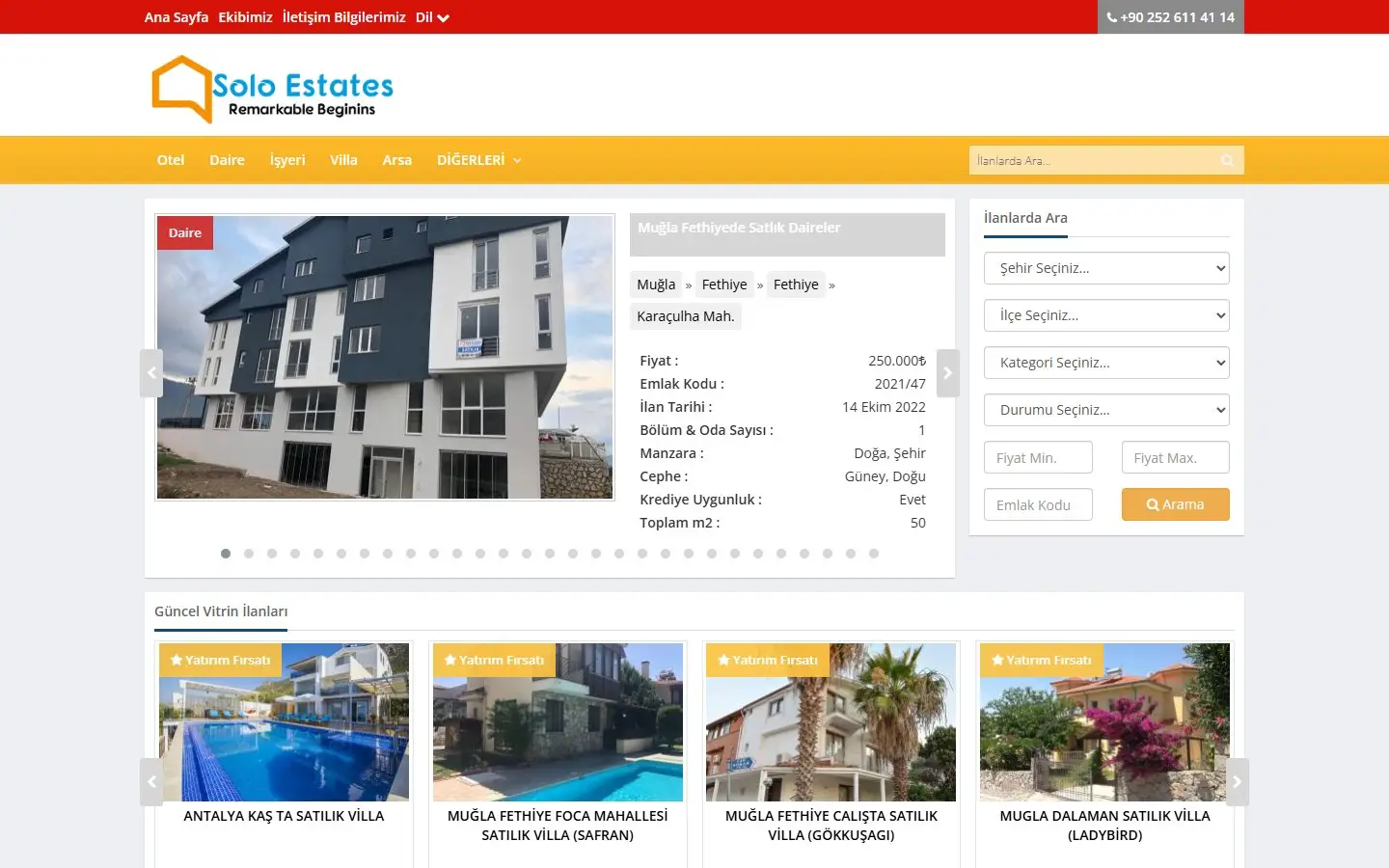The height and width of the screenshot is (868, 1389).
Task: Open the Dil language dropdown
Action: (432, 17)
